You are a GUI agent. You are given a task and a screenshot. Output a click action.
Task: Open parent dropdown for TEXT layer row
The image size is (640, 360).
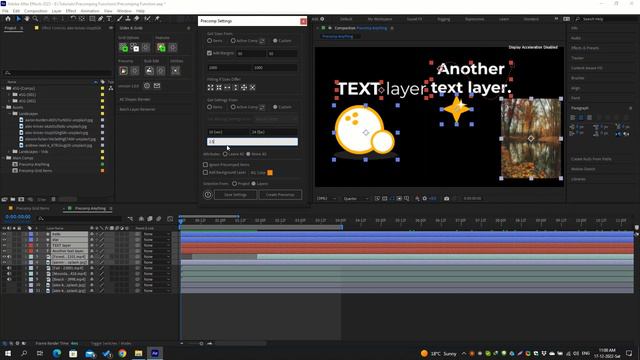pyautogui.click(x=157, y=245)
